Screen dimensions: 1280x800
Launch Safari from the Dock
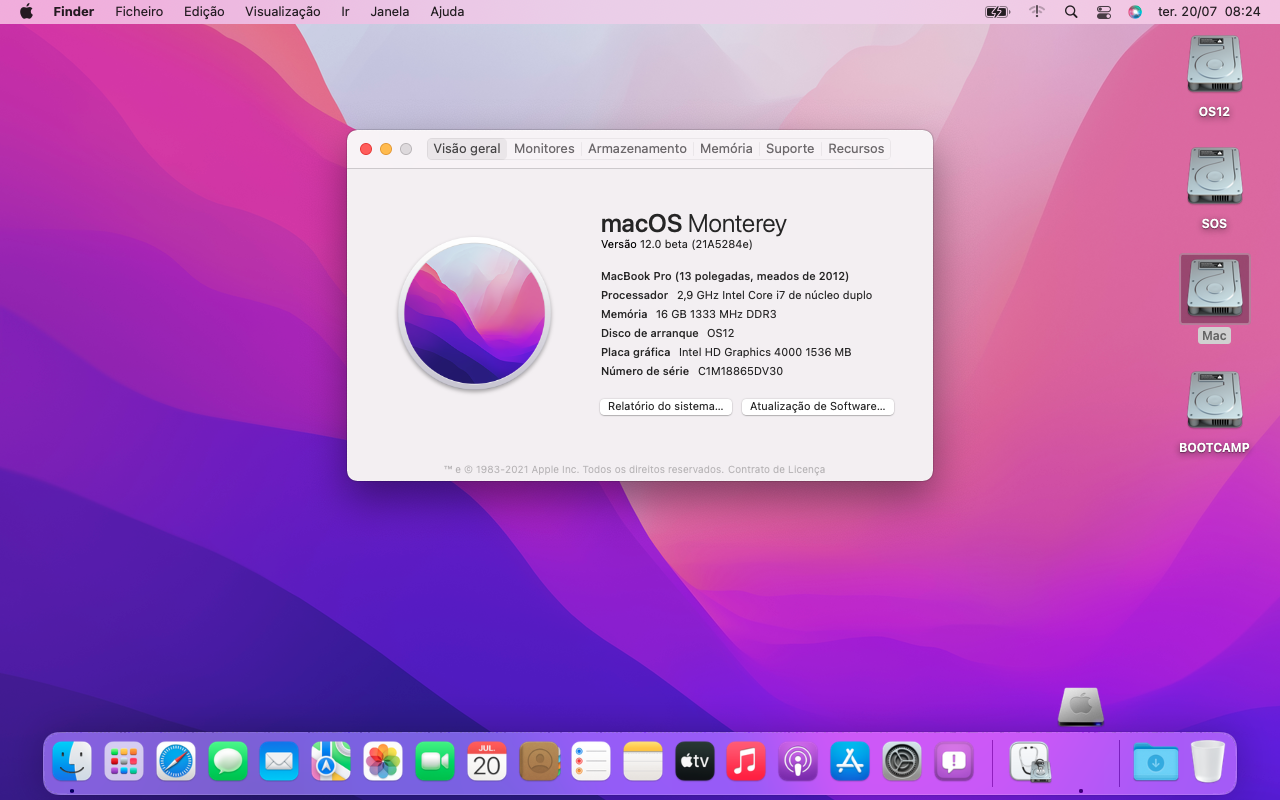click(x=176, y=761)
